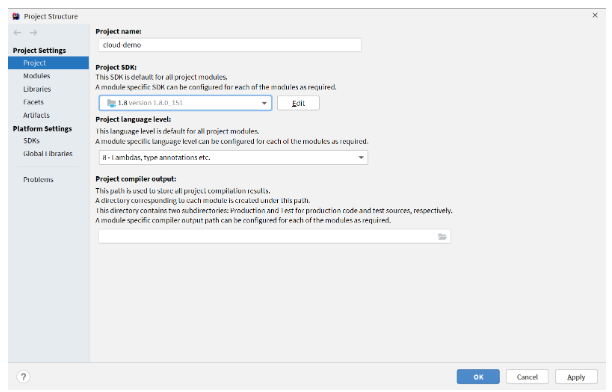Confirm with the OK button
The height and width of the screenshot is (392, 612).
point(478,377)
